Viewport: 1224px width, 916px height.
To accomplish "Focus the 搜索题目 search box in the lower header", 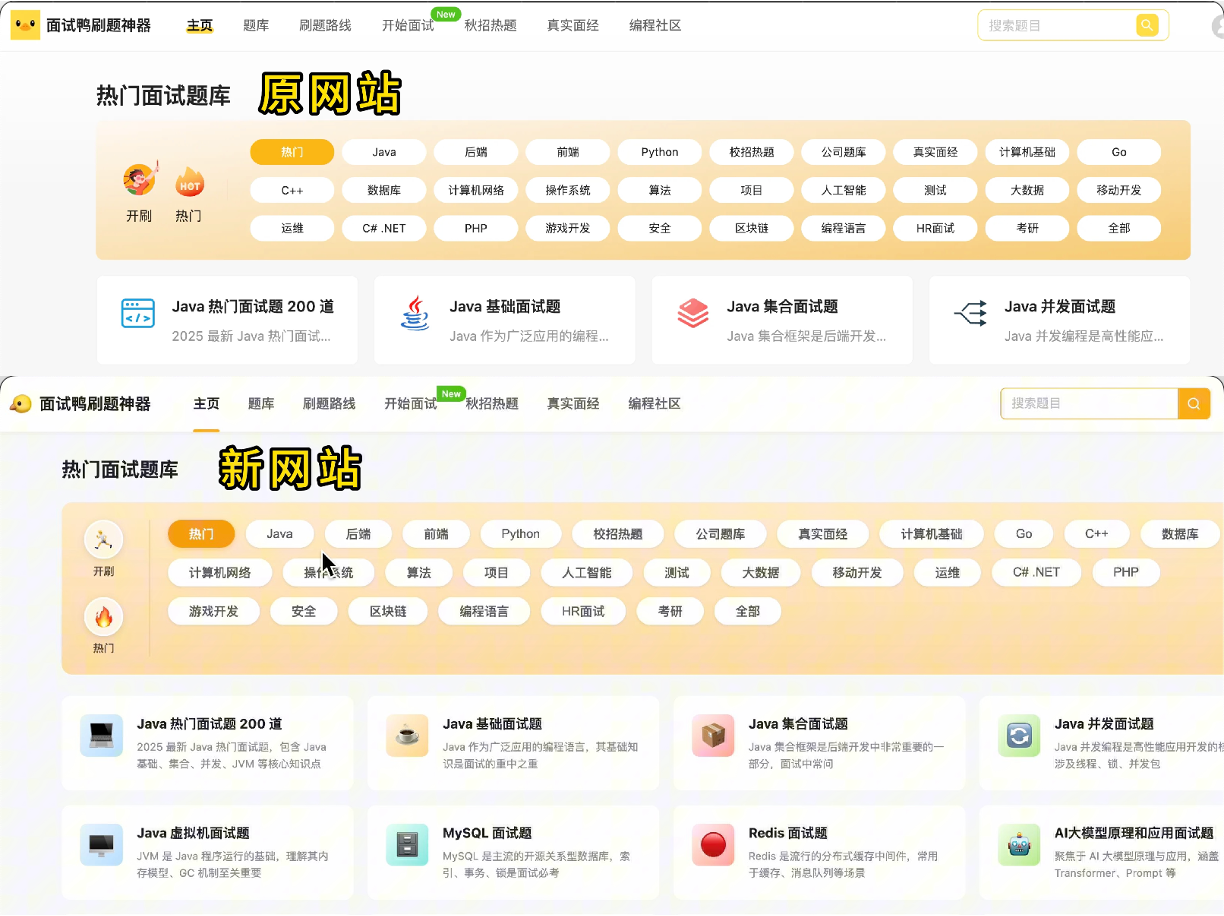I will point(1088,404).
